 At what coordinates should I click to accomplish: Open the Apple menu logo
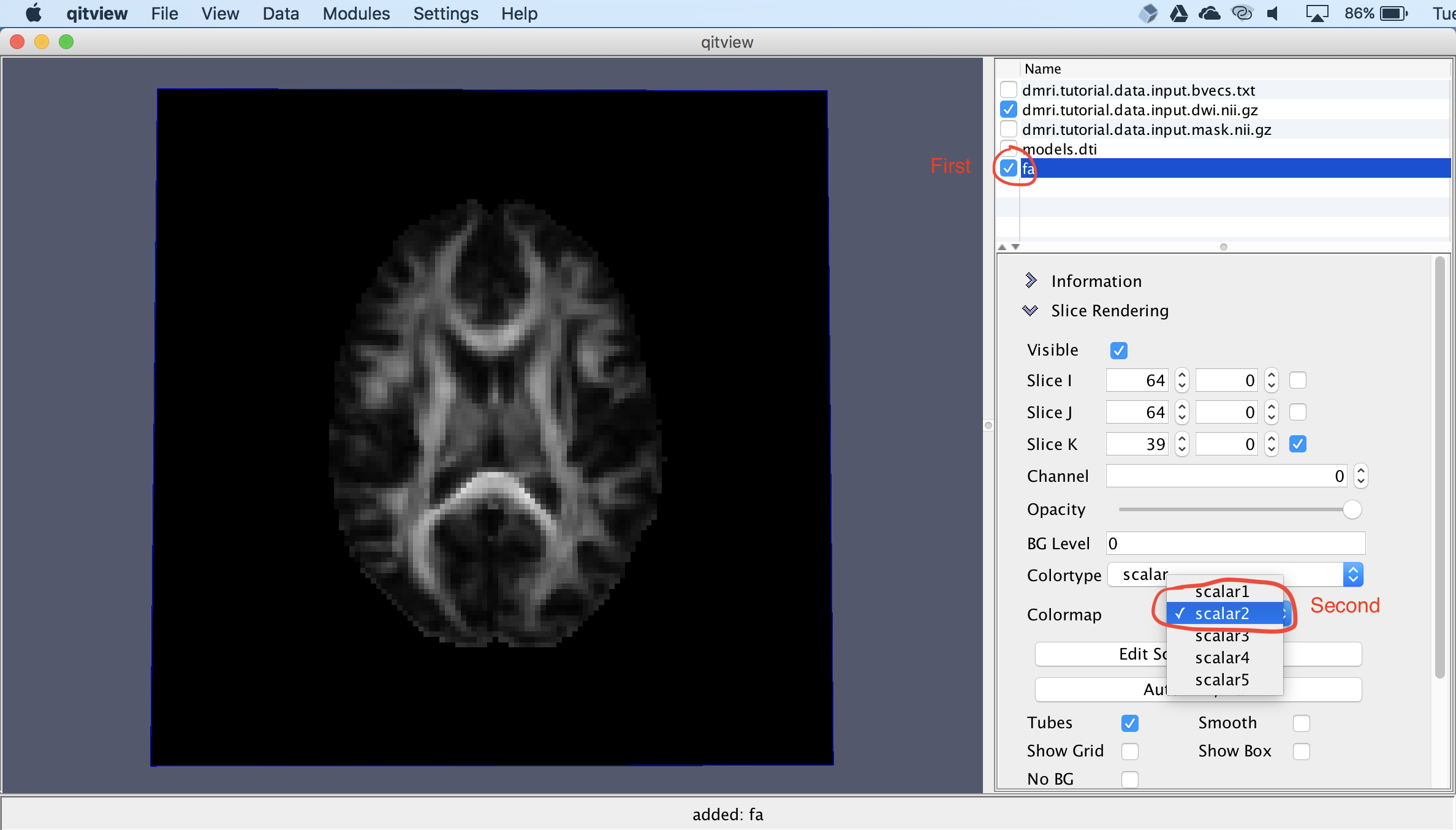[x=34, y=13]
